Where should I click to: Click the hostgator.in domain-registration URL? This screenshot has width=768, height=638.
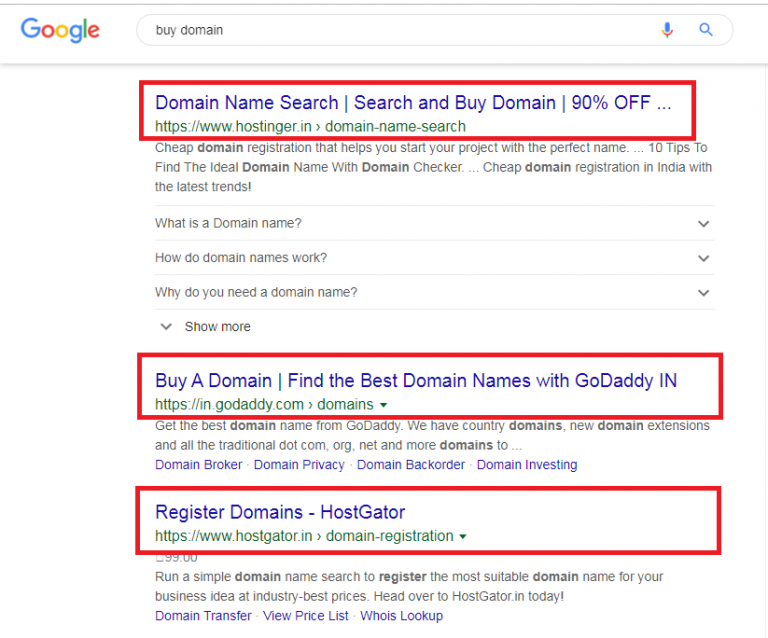[x=304, y=536]
